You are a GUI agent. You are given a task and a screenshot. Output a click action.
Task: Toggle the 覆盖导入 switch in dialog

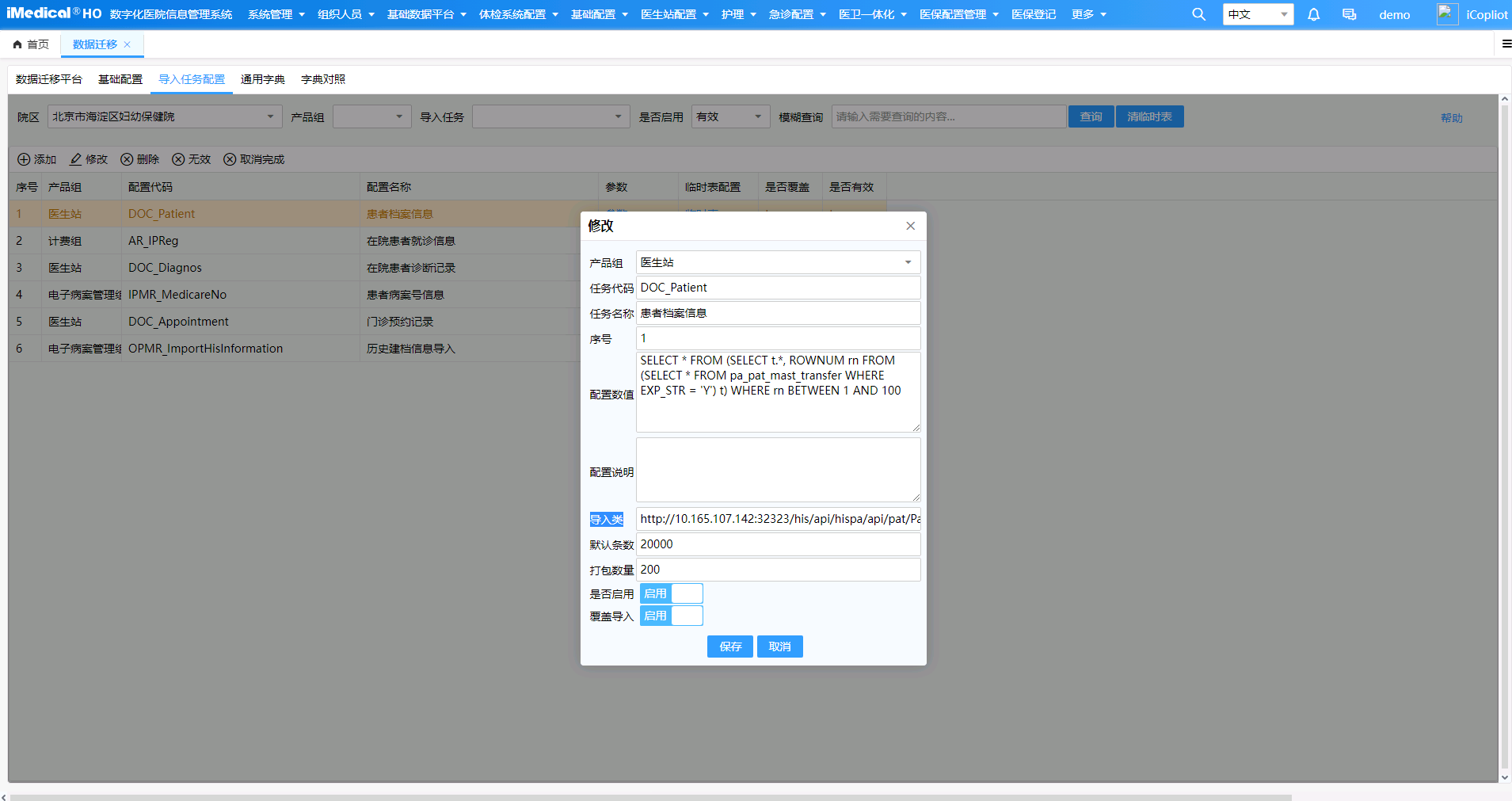point(671,616)
